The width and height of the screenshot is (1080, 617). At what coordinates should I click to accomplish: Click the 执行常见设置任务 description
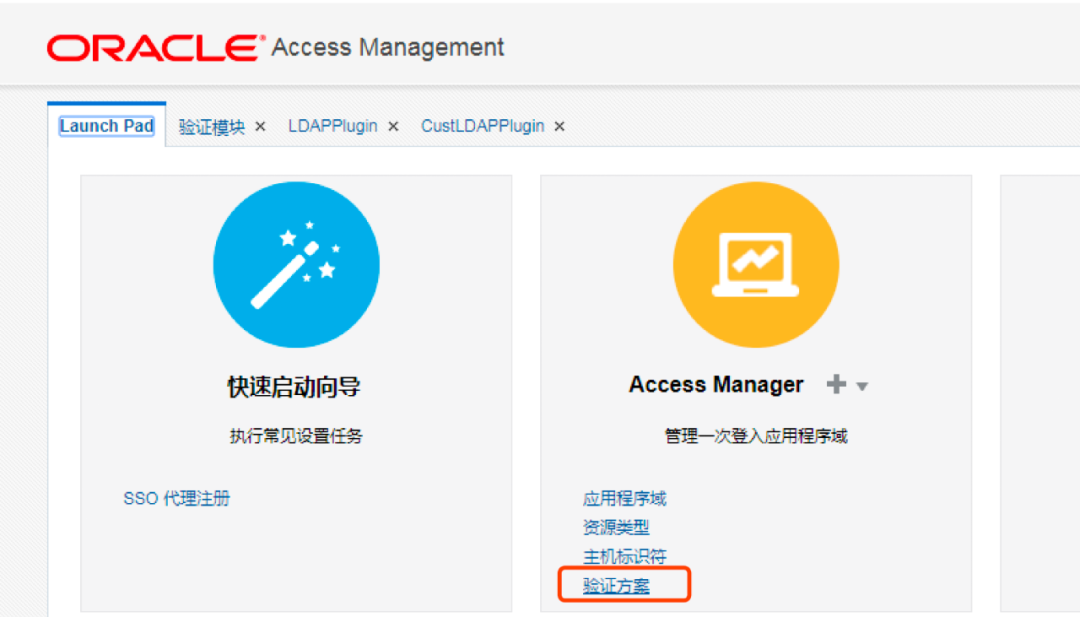(296, 436)
